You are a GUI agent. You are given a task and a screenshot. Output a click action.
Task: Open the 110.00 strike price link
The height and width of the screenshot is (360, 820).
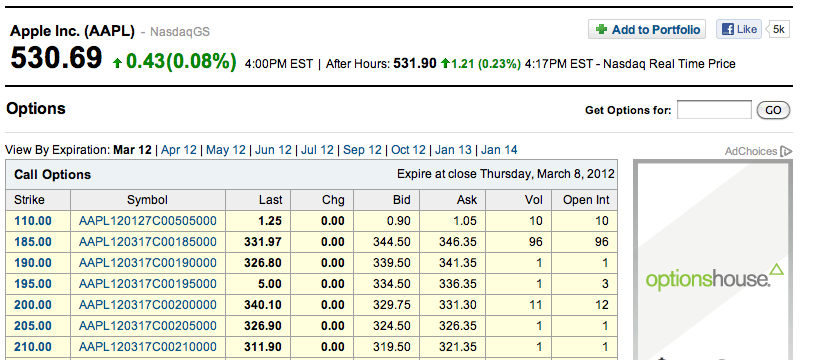coord(33,221)
